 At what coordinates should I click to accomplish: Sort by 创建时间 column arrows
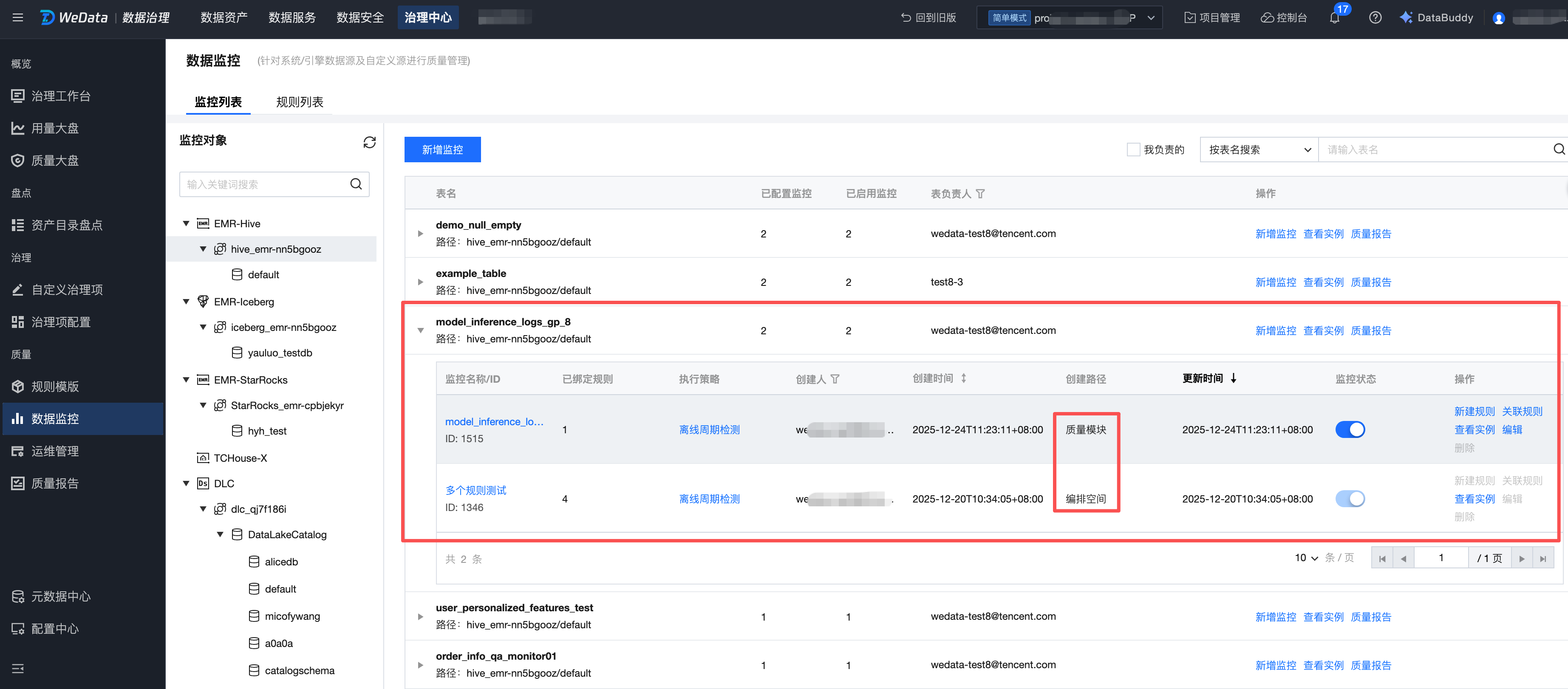(964, 378)
